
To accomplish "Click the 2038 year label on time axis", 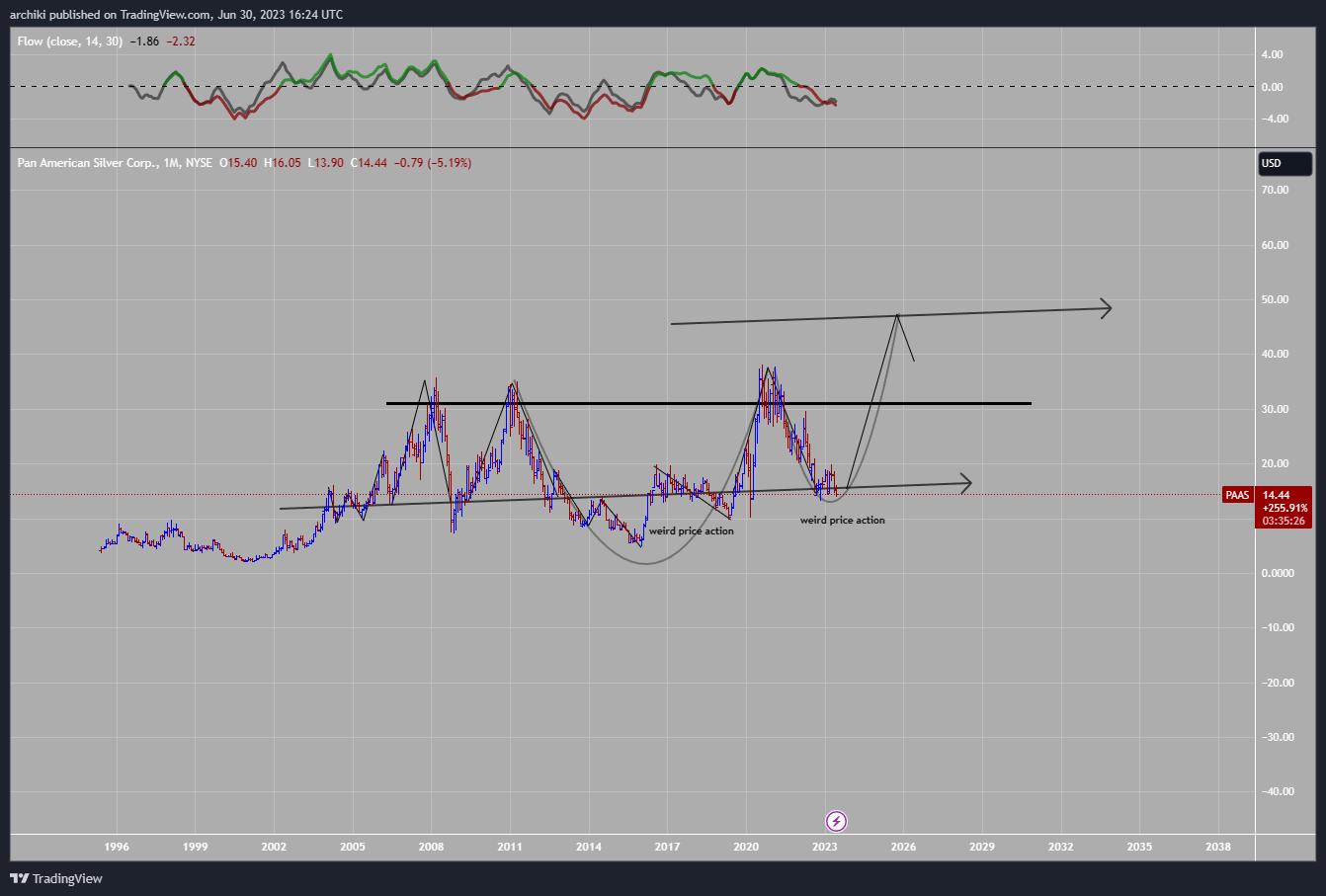I will pos(1218,847).
